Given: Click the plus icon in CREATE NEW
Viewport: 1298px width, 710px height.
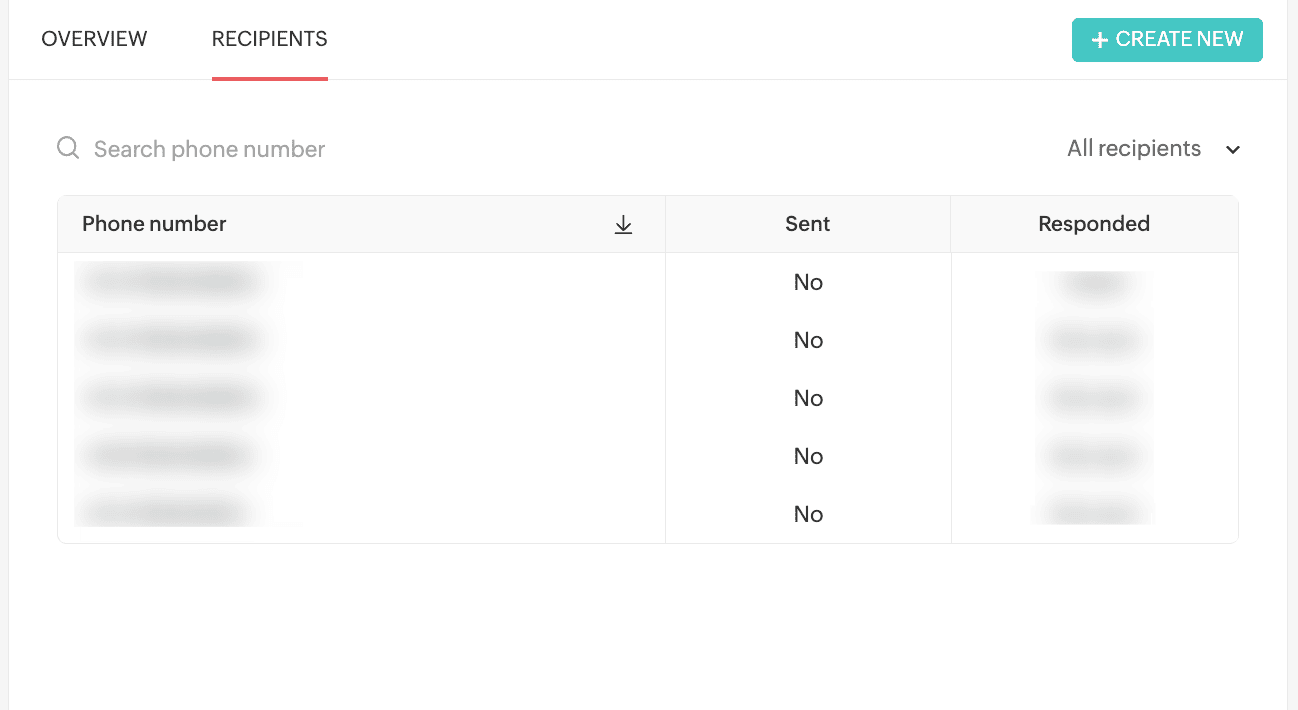Looking at the screenshot, I should (x=1100, y=40).
